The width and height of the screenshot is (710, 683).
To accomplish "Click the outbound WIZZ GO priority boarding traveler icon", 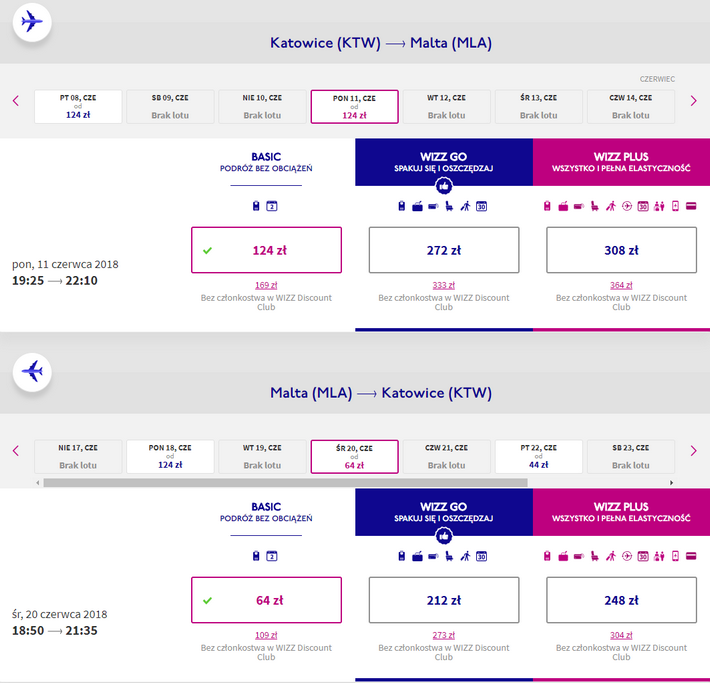I will [465, 207].
